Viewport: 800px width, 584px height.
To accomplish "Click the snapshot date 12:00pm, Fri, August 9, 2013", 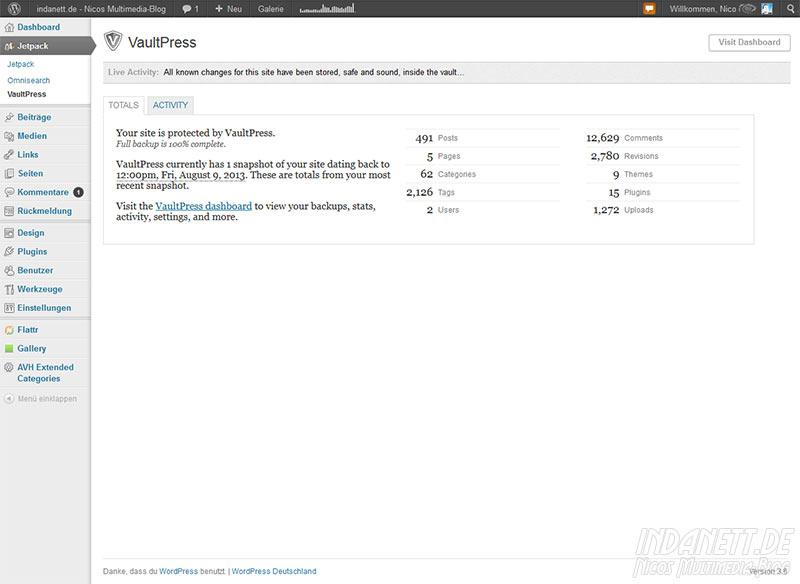I will tap(181, 175).
